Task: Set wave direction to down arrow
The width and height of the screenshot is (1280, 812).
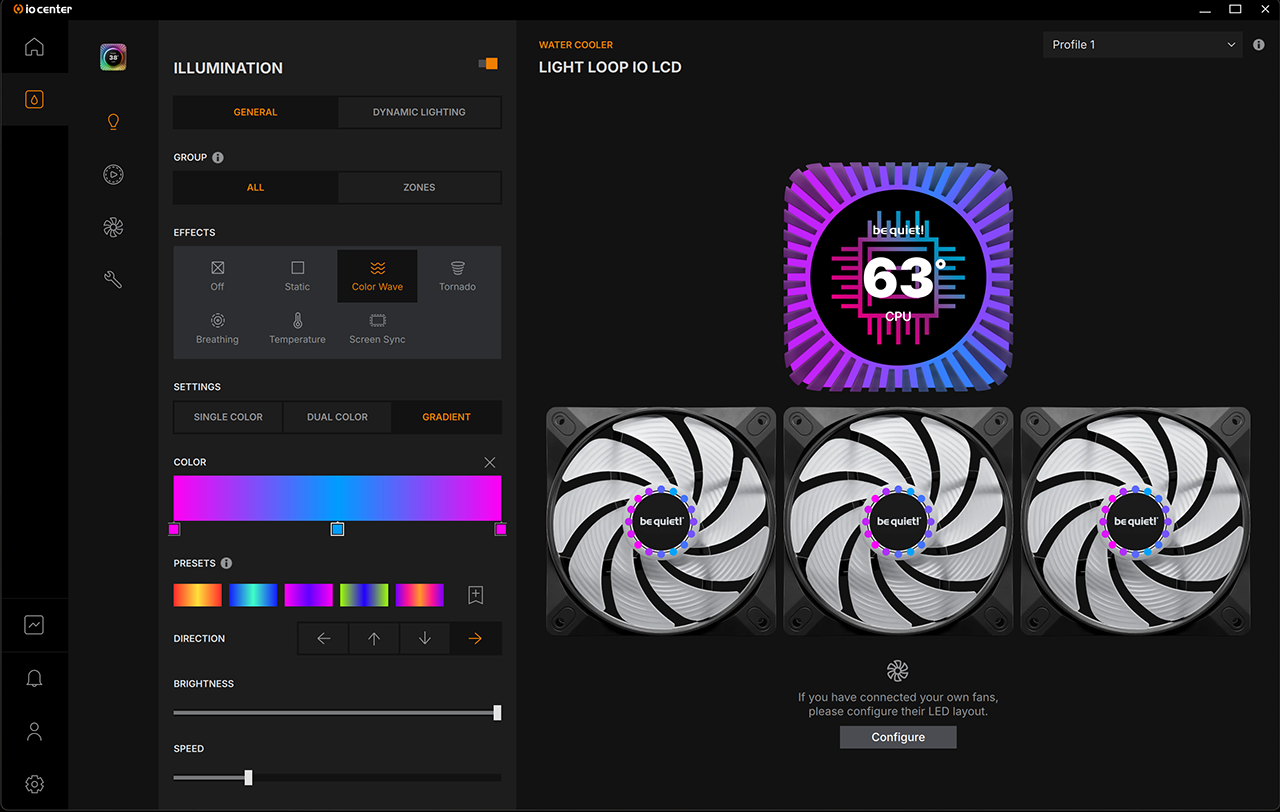Action: tap(425, 639)
